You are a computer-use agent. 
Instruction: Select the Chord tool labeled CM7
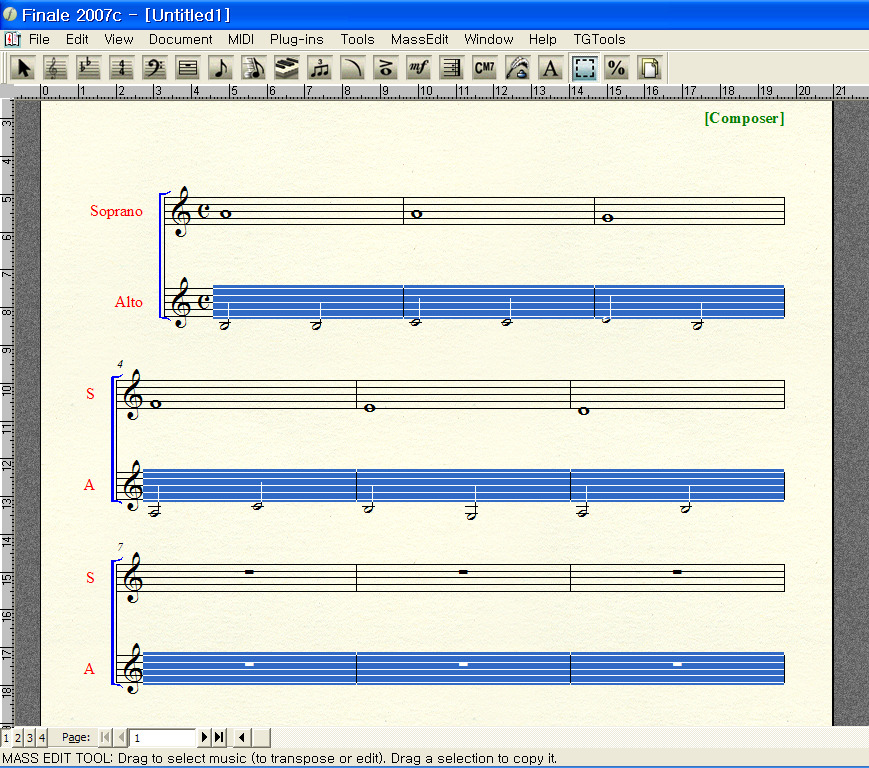pos(484,68)
